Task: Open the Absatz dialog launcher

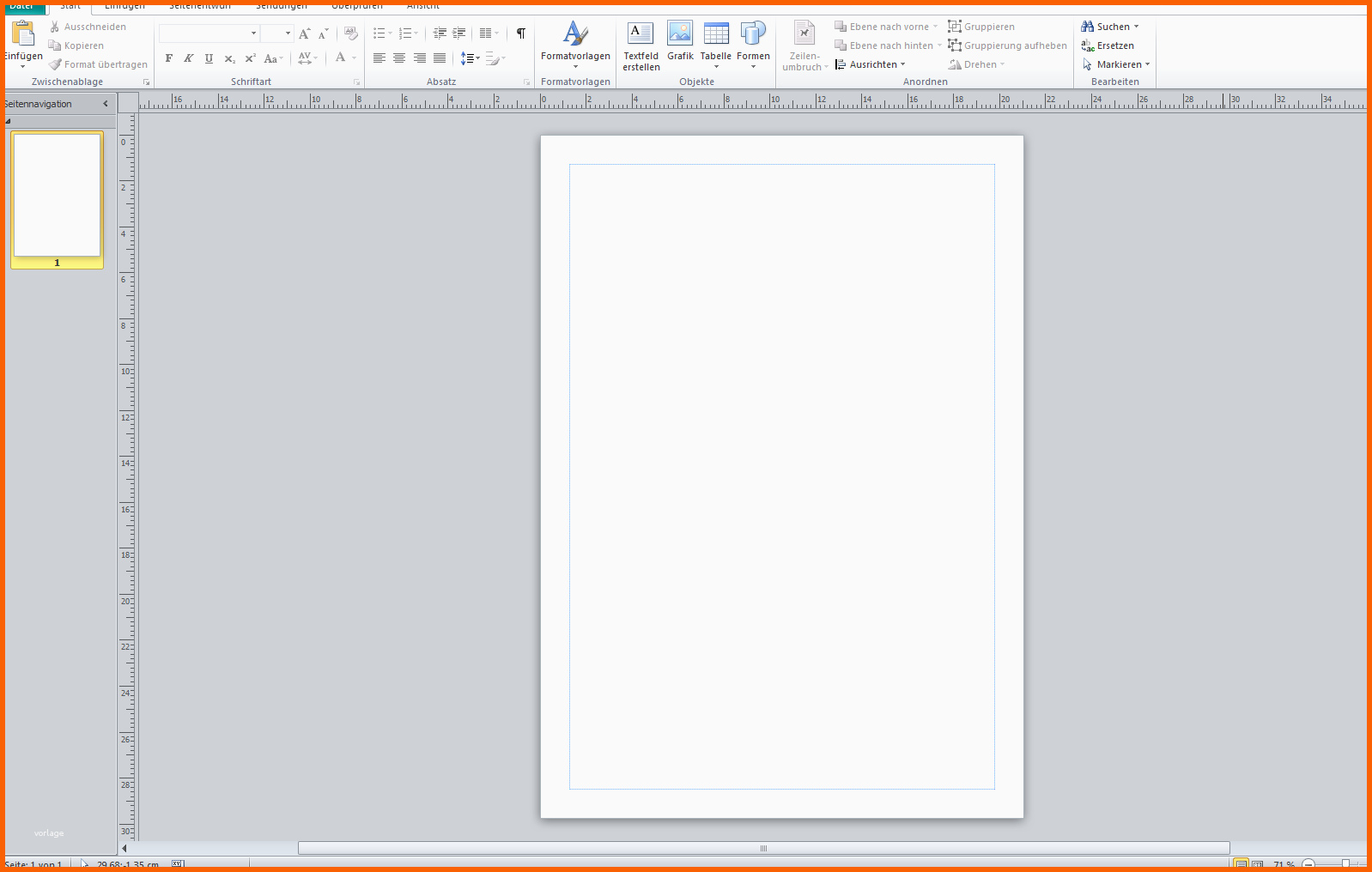Action: pos(526,82)
